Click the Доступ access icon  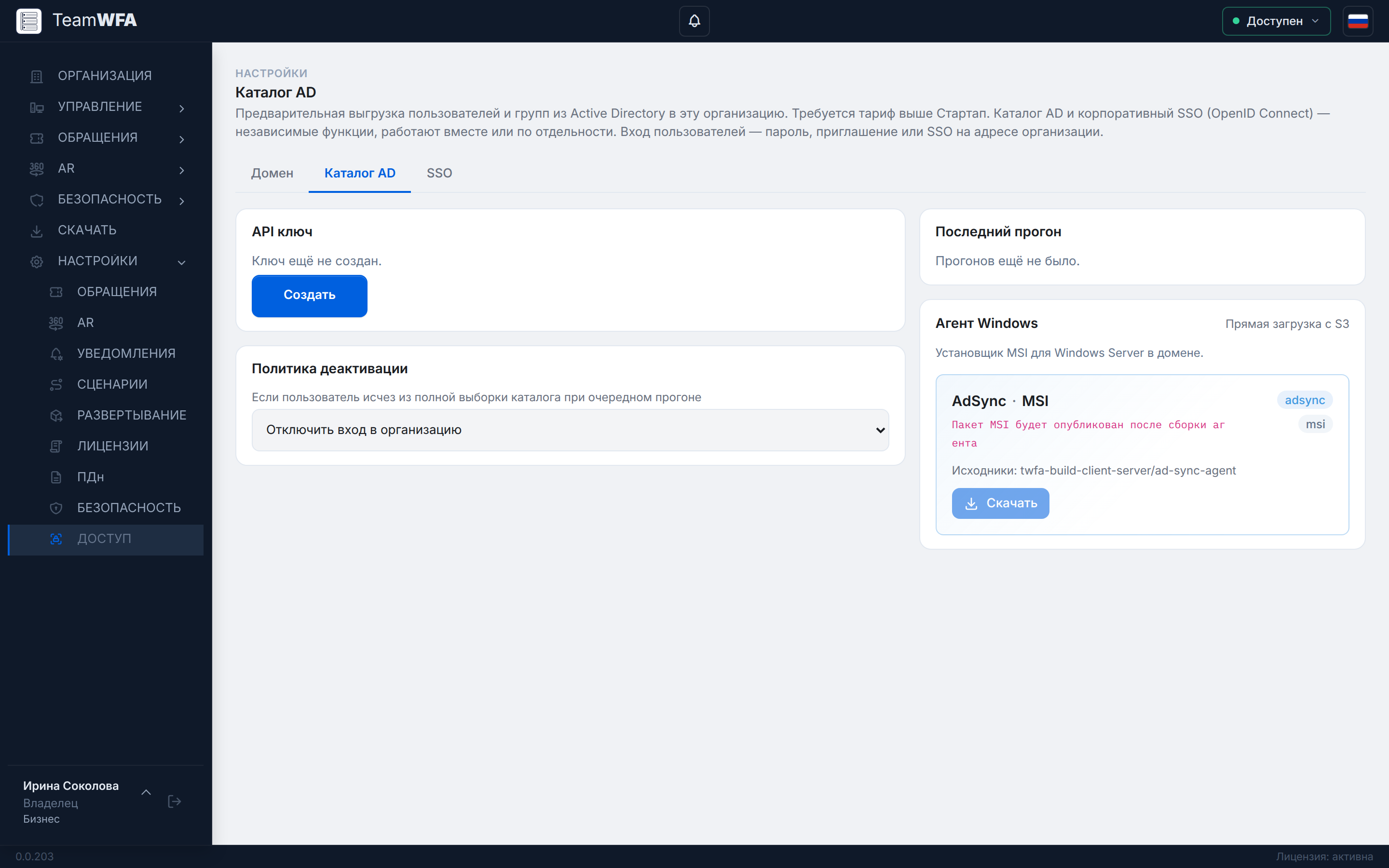coord(56,539)
